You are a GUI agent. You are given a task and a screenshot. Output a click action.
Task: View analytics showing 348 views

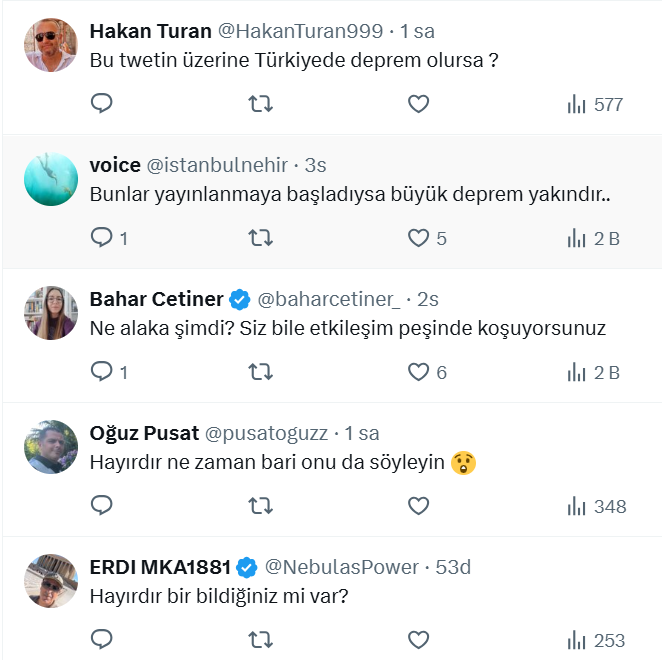596,506
